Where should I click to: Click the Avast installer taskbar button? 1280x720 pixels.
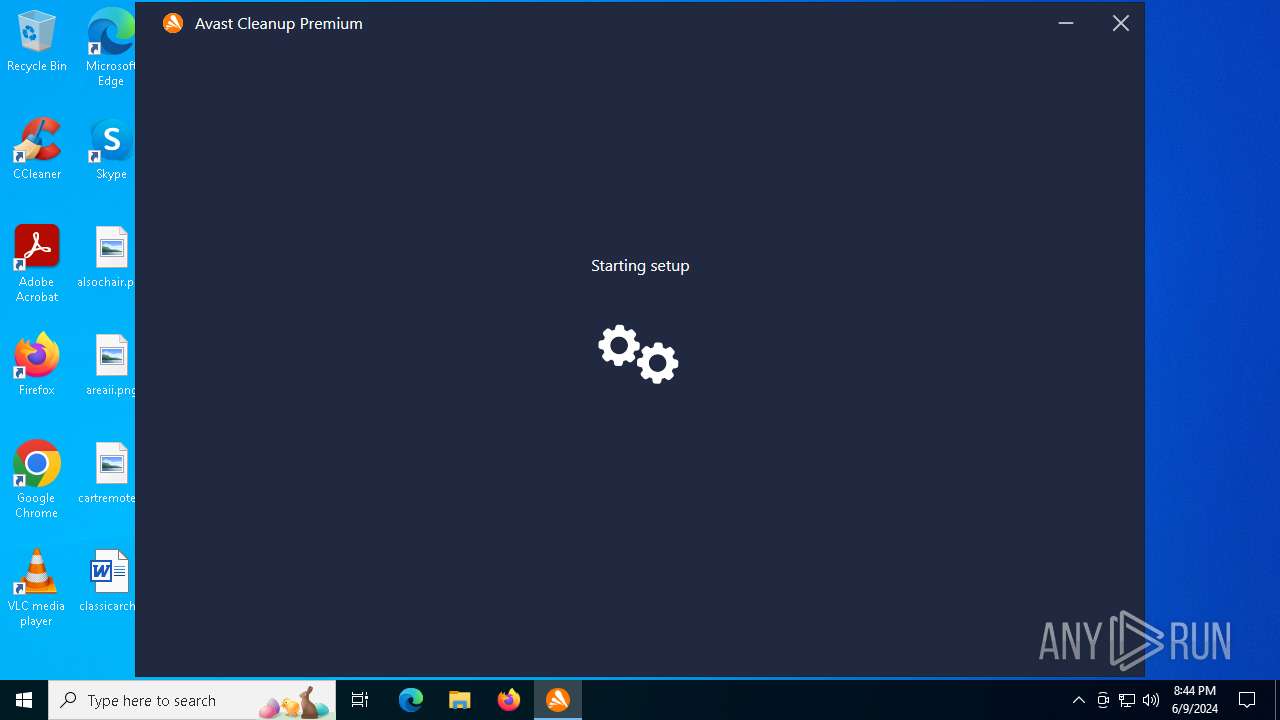coord(558,700)
